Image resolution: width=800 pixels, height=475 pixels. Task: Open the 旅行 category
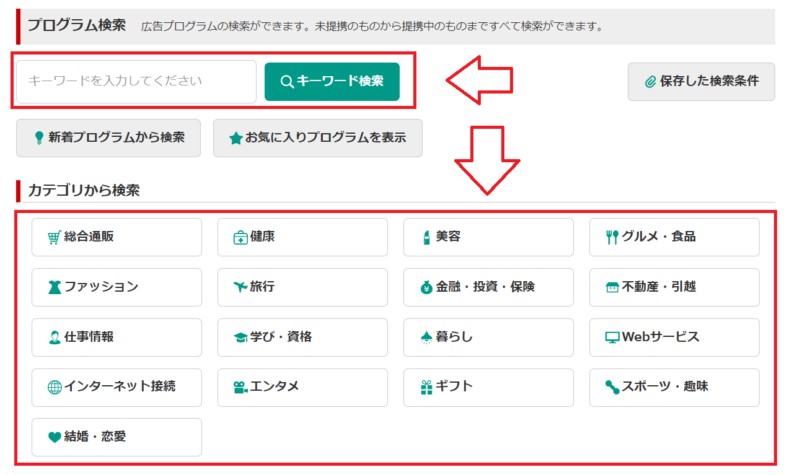point(303,287)
